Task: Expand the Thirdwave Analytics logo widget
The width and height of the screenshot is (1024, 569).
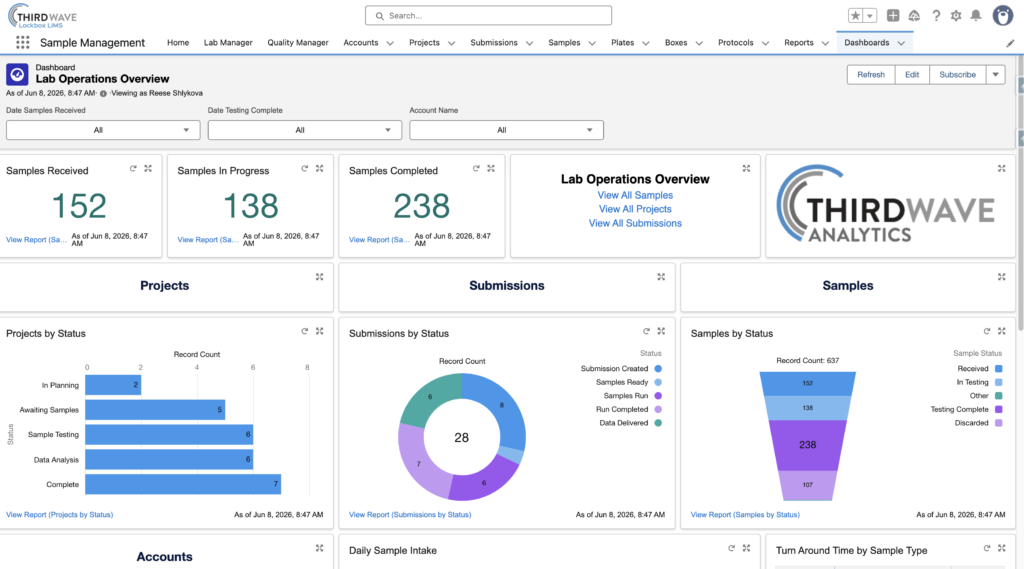Action: click(1002, 169)
